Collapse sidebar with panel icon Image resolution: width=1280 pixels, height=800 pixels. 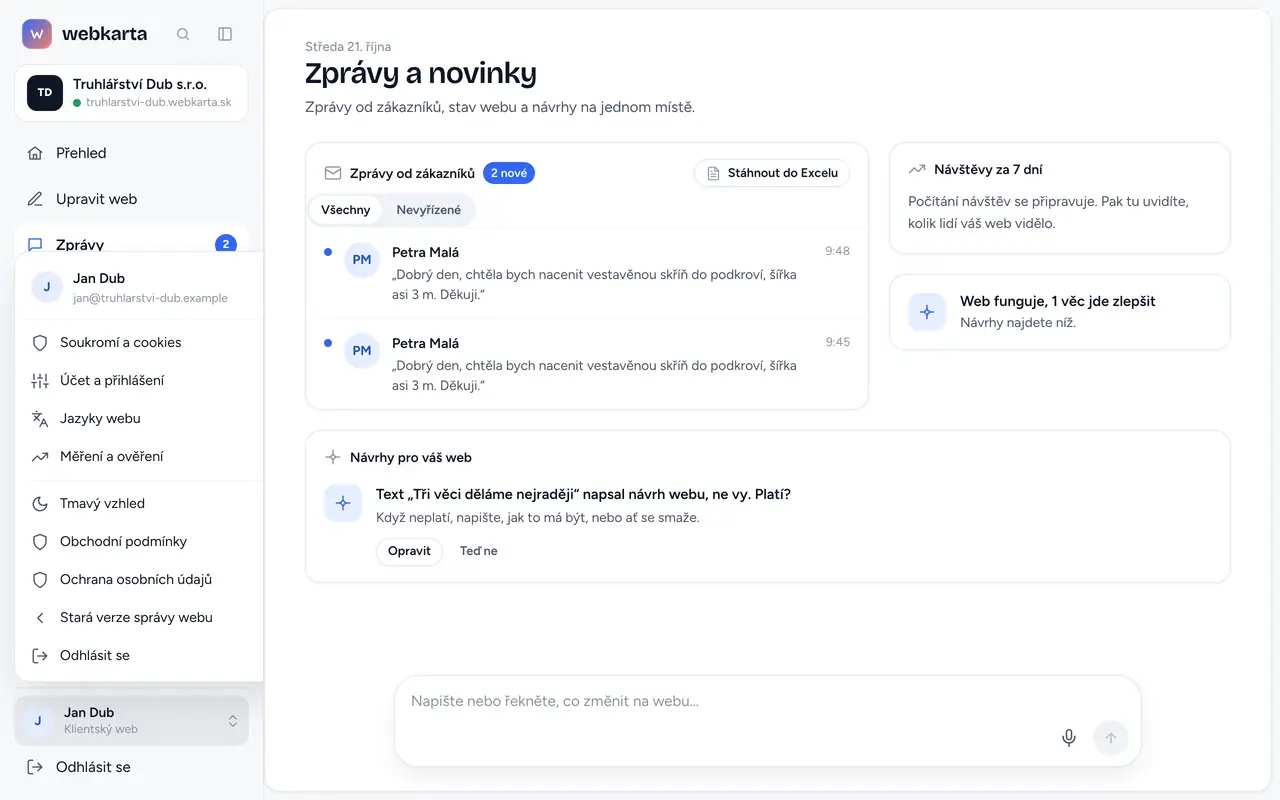225,34
